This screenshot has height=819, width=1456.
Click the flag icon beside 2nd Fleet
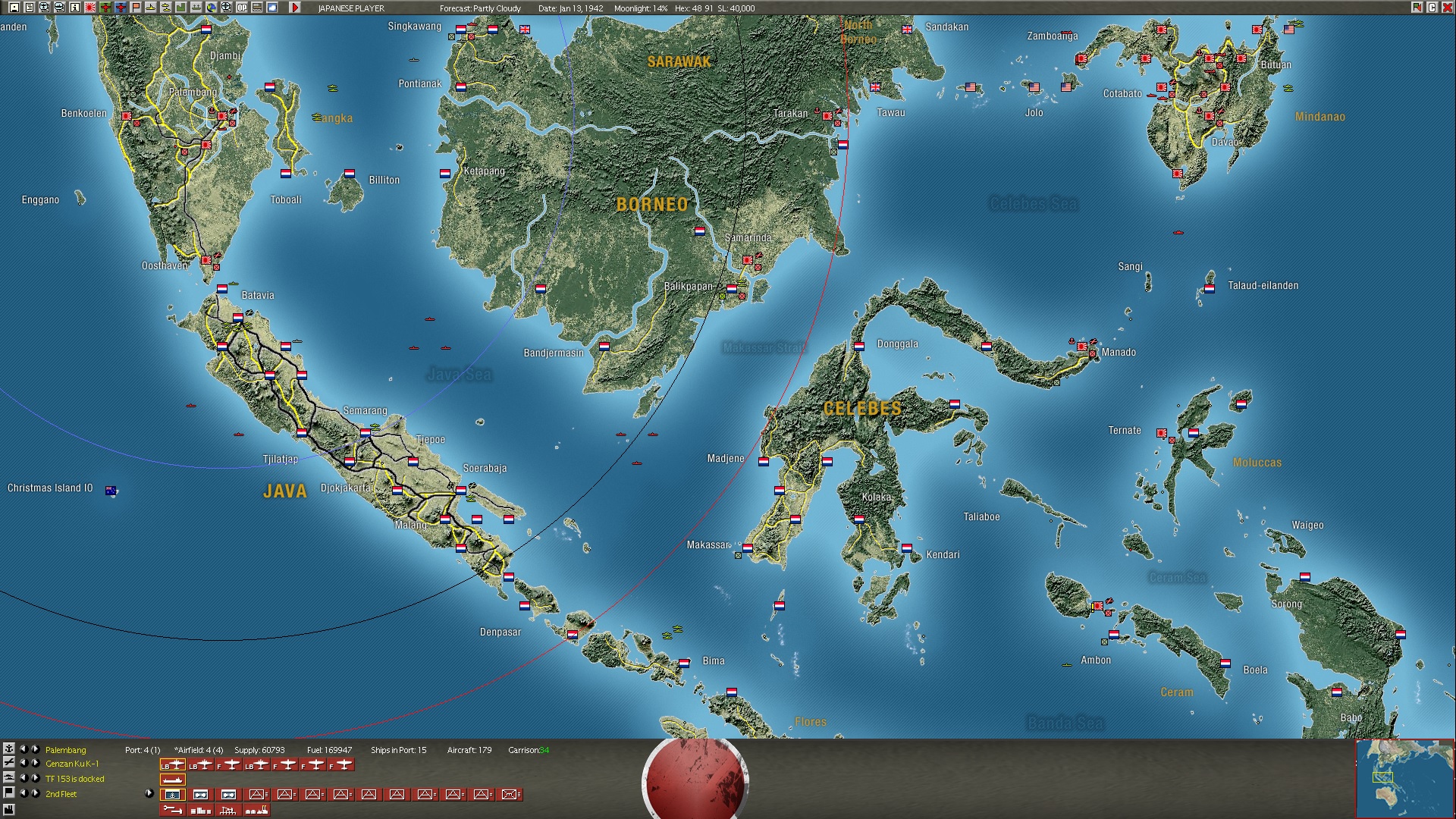click(9, 792)
